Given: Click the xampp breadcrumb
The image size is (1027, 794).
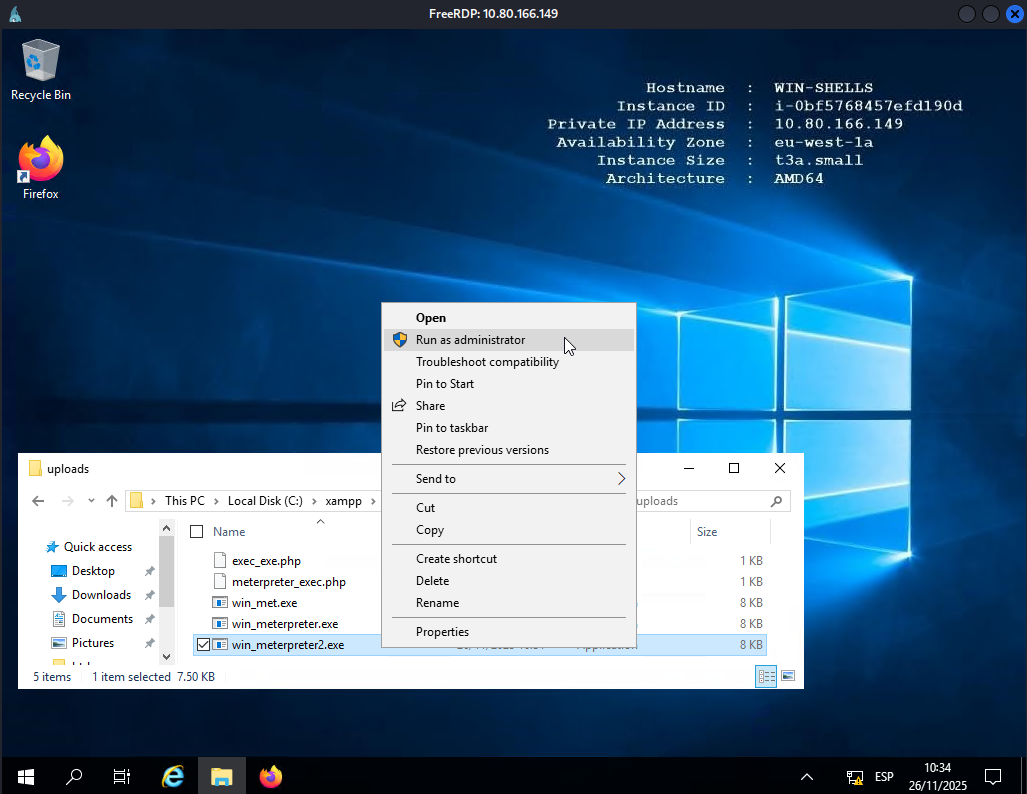Looking at the screenshot, I should pos(343,501).
